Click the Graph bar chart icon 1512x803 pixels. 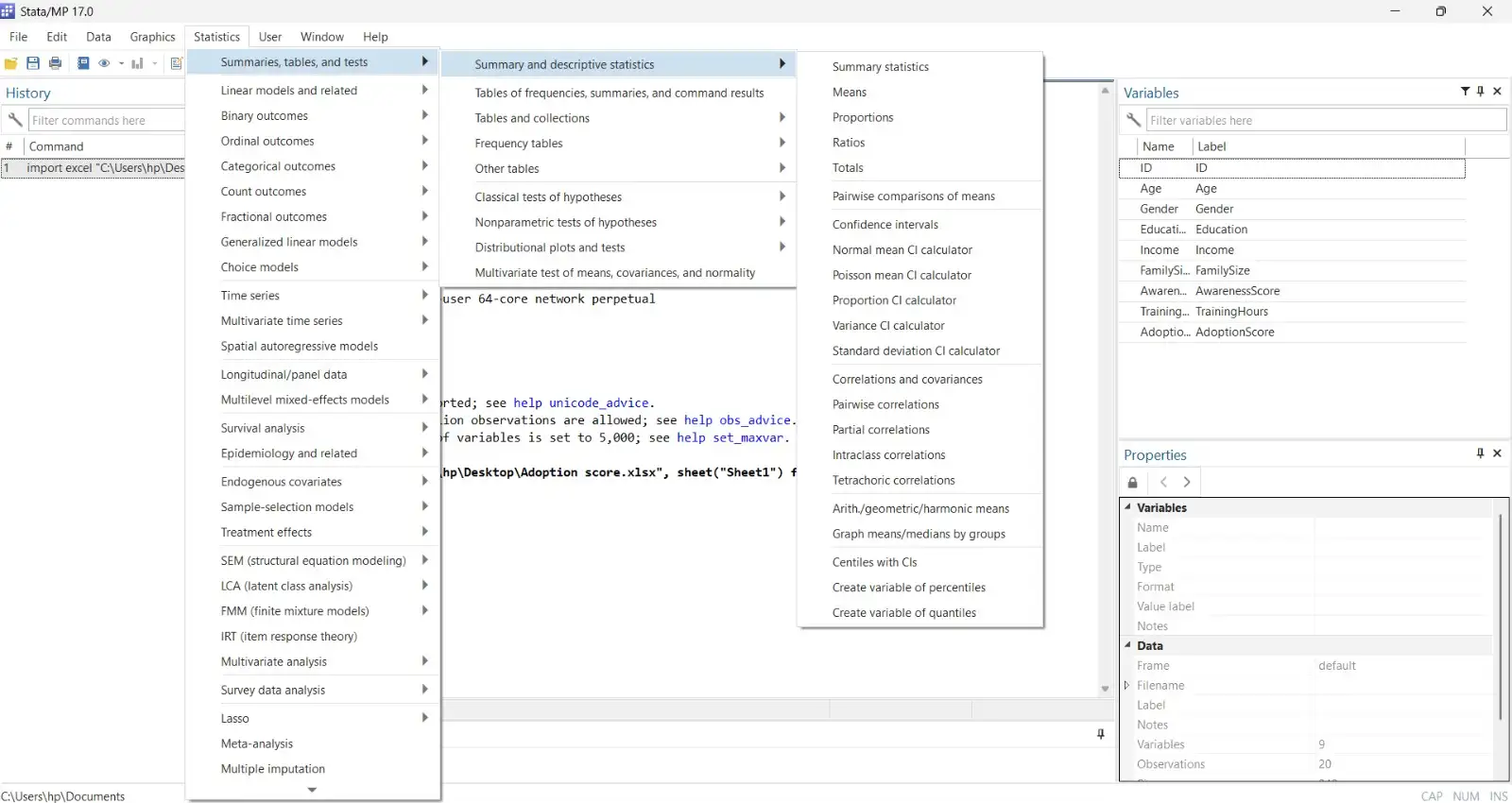137,63
